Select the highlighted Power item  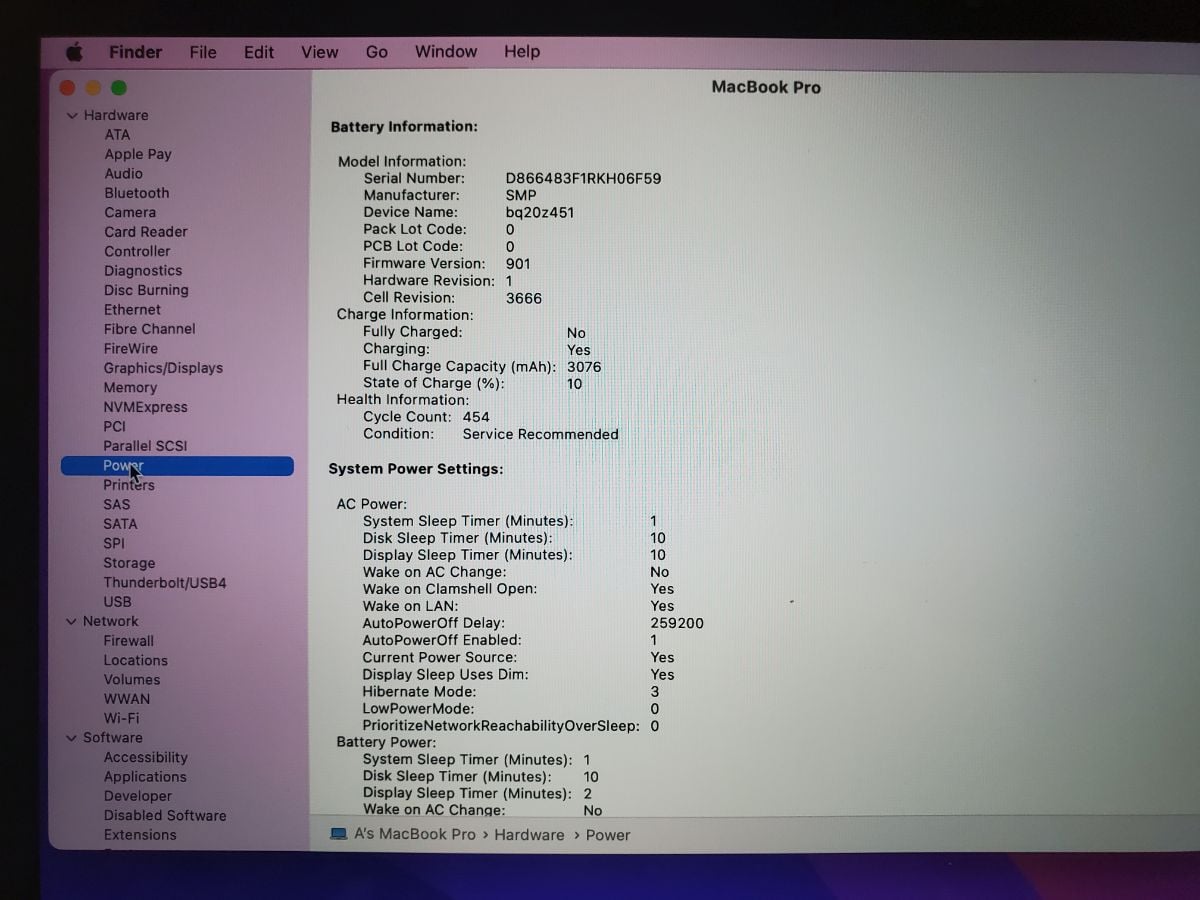pos(177,466)
